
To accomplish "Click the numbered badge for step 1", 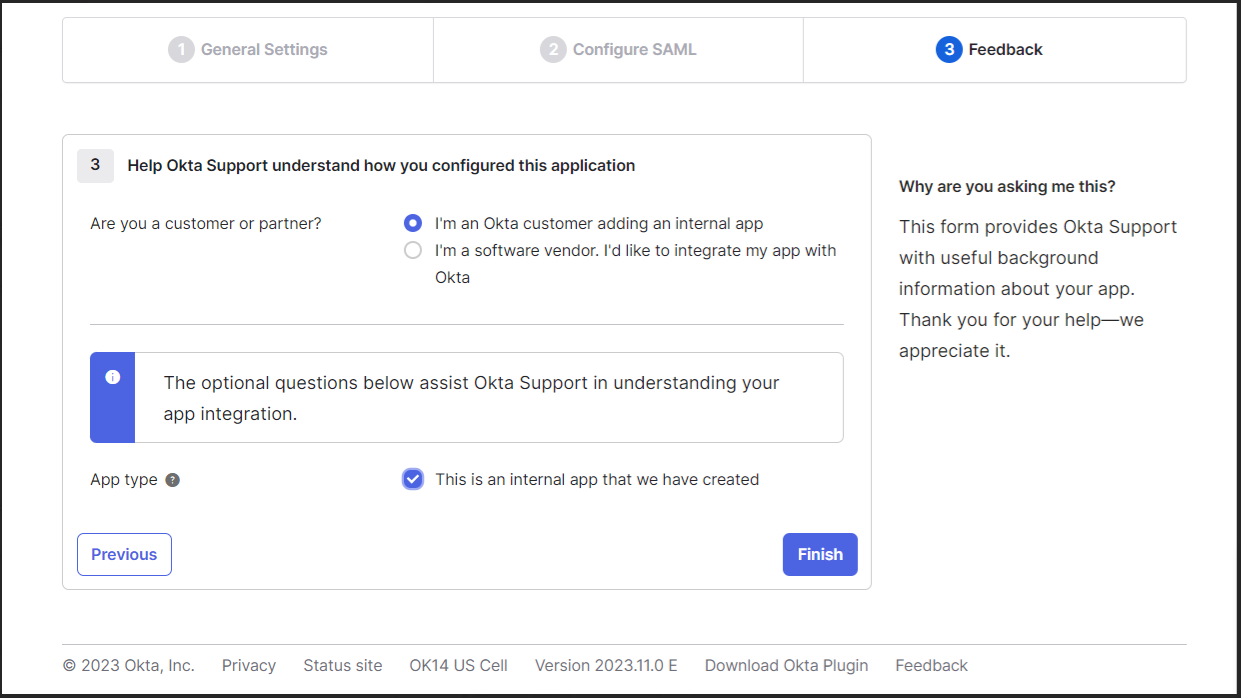I will (181, 48).
